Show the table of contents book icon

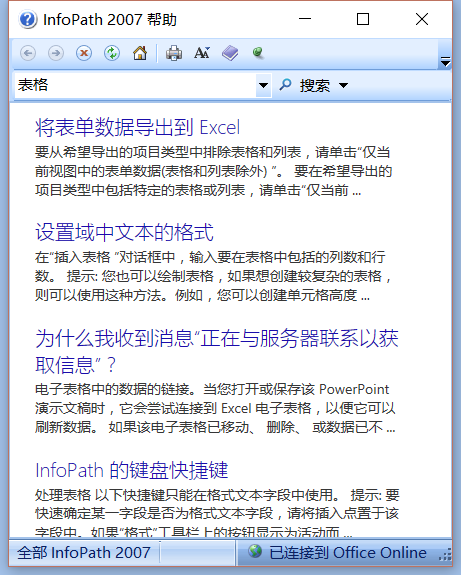click(230, 54)
